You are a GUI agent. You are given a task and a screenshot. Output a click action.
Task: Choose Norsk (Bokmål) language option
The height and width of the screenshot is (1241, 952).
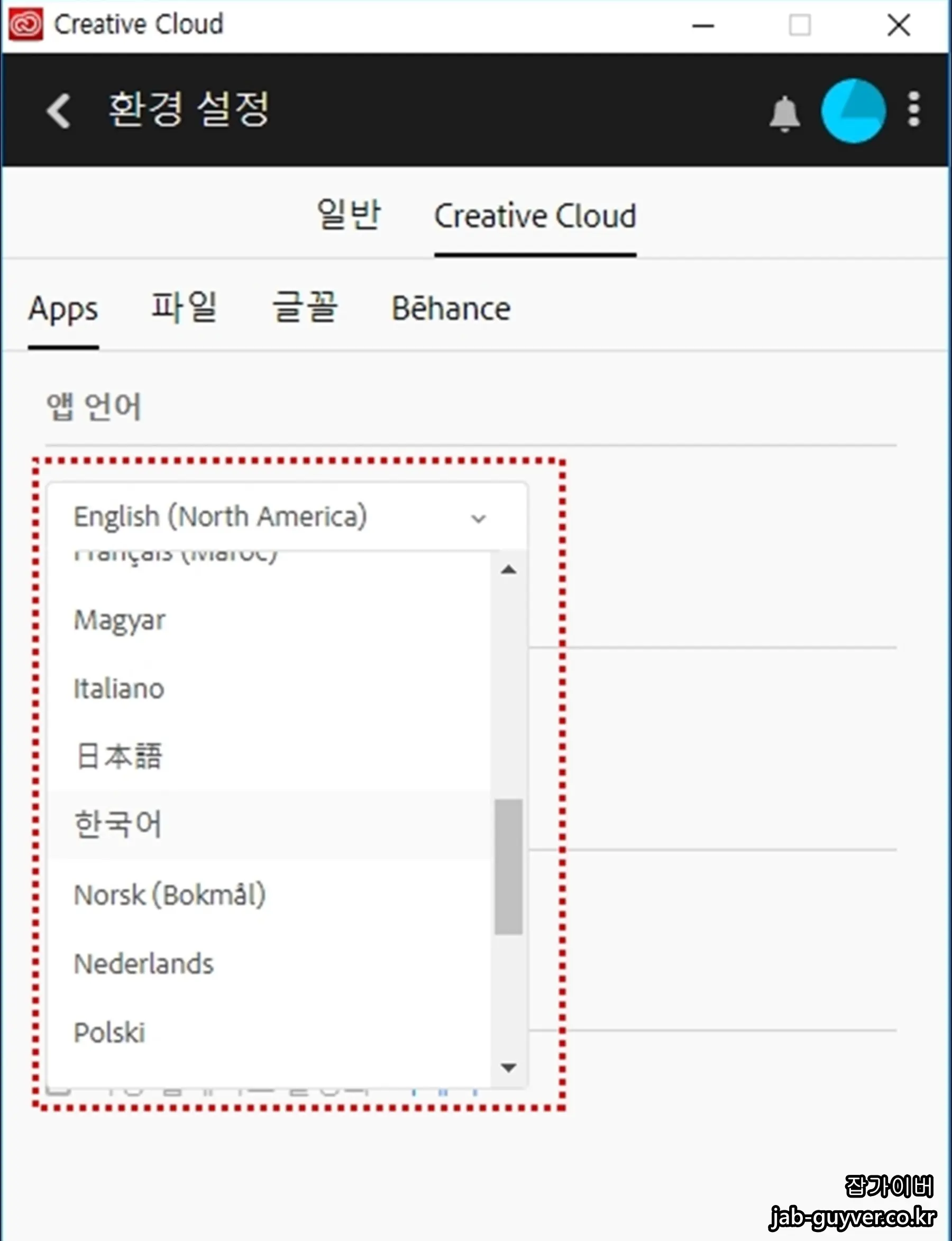(x=269, y=895)
